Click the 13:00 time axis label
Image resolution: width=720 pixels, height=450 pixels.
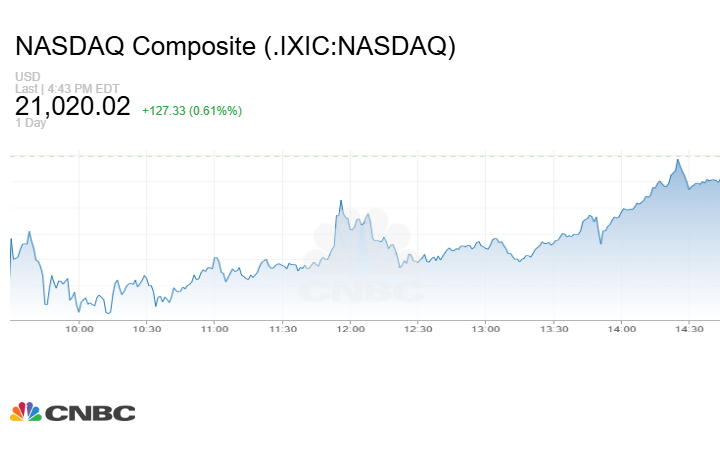tap(486, 329)
